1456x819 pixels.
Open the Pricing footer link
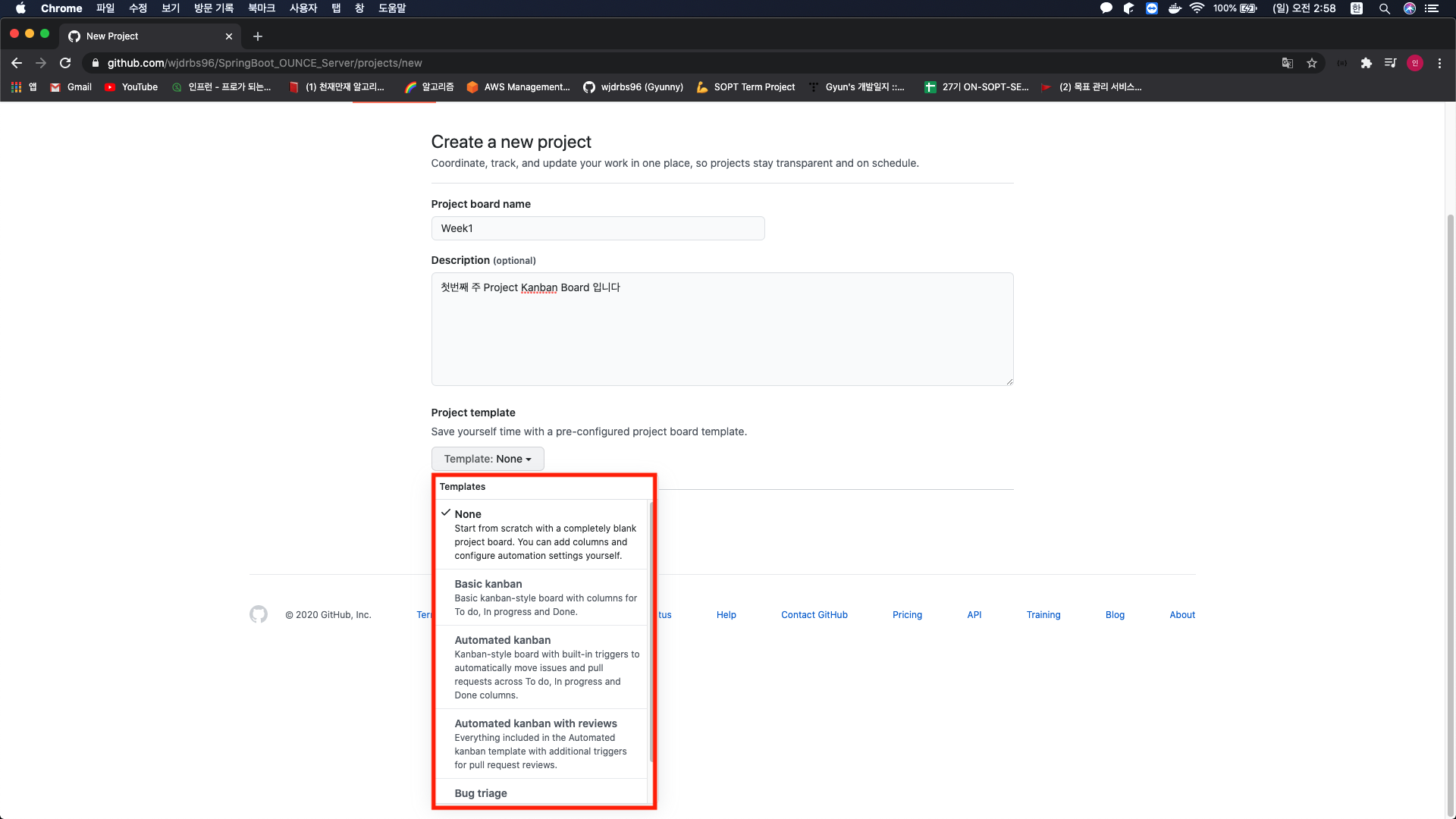(907, 615)
